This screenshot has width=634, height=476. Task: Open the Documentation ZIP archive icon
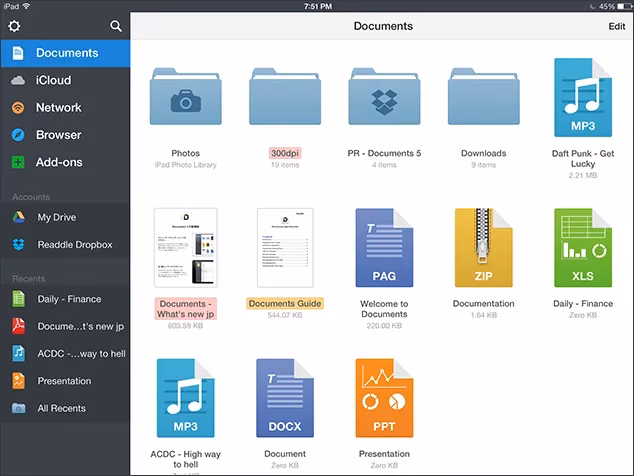tap(484, 248)
